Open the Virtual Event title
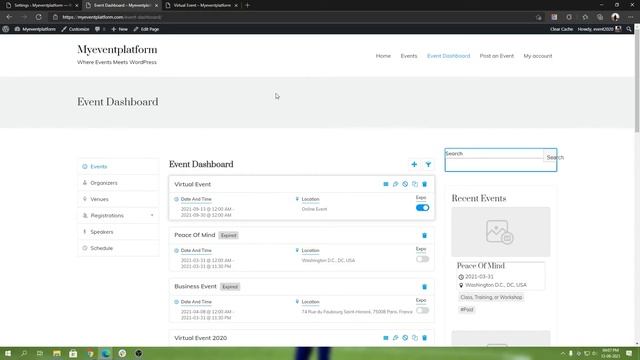Image resolution: width=640 pixels, height=360 pixels. (193, 184)
